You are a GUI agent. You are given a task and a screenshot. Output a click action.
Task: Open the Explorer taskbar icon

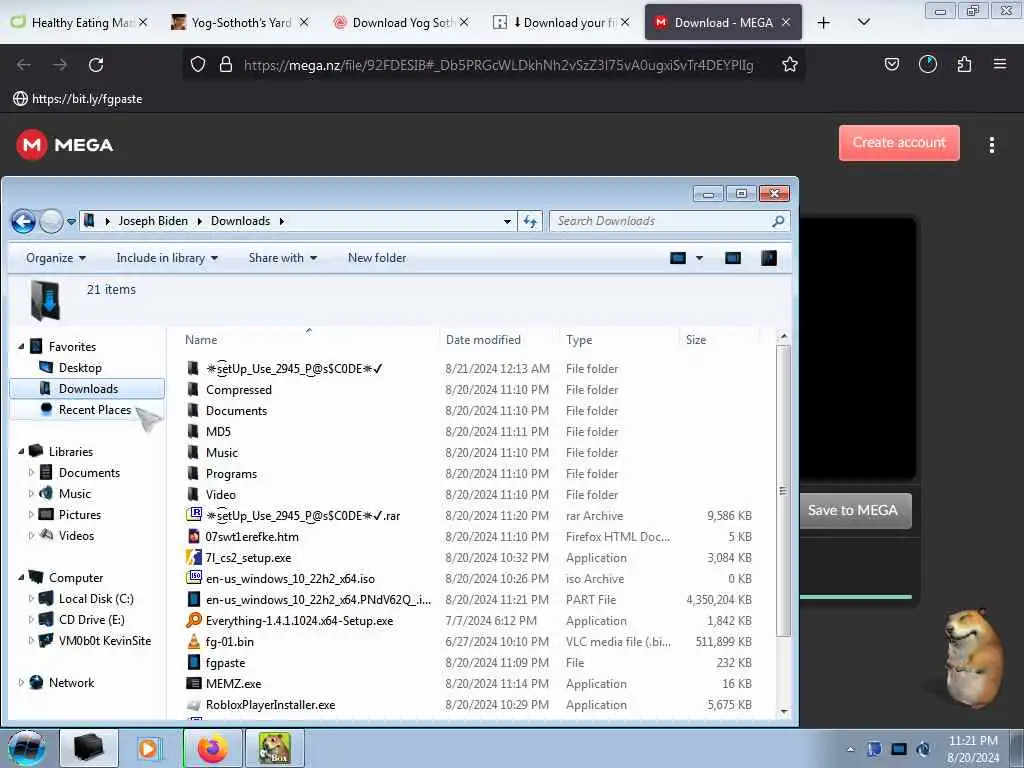click(x=89, y=748)
